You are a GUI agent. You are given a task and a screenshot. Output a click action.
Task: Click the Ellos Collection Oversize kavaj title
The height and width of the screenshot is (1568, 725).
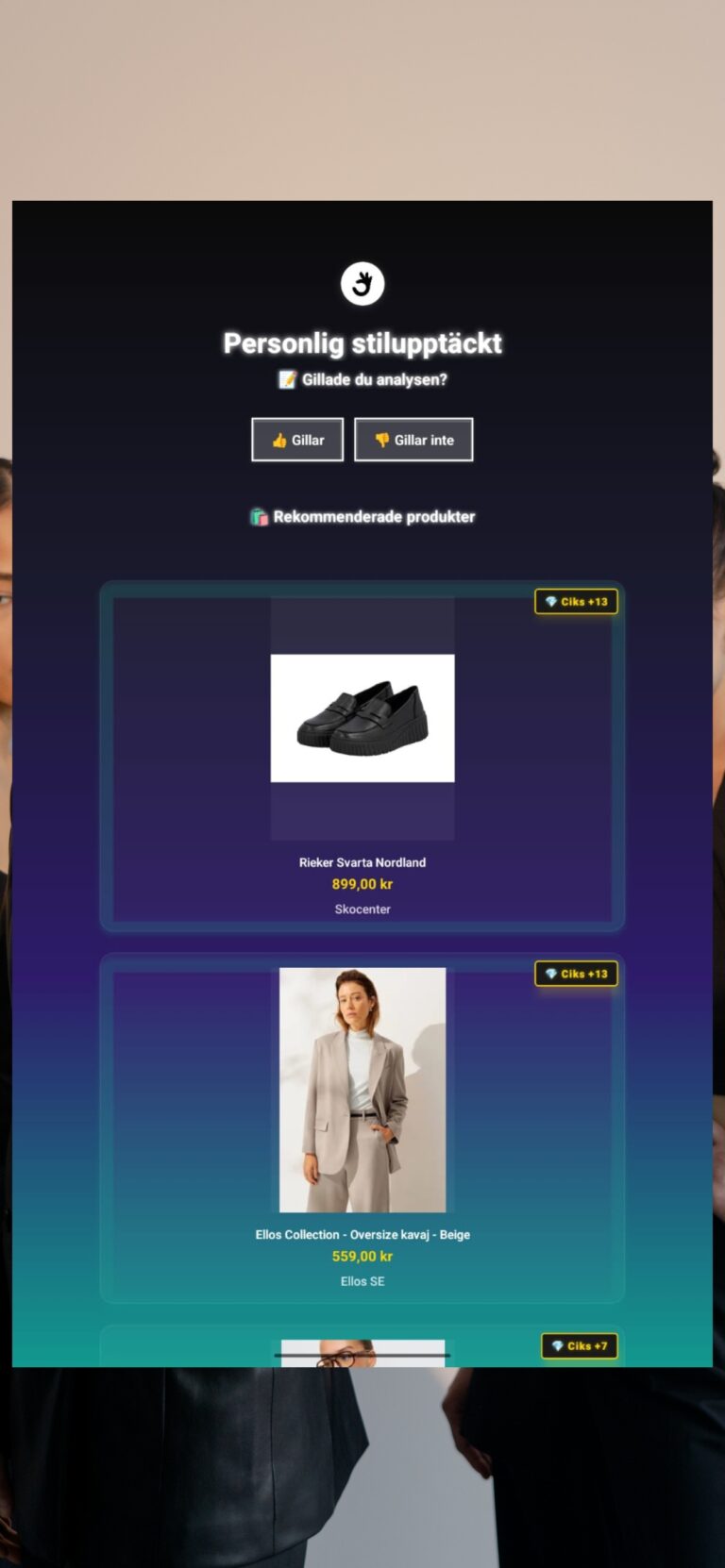[362, 1234]
